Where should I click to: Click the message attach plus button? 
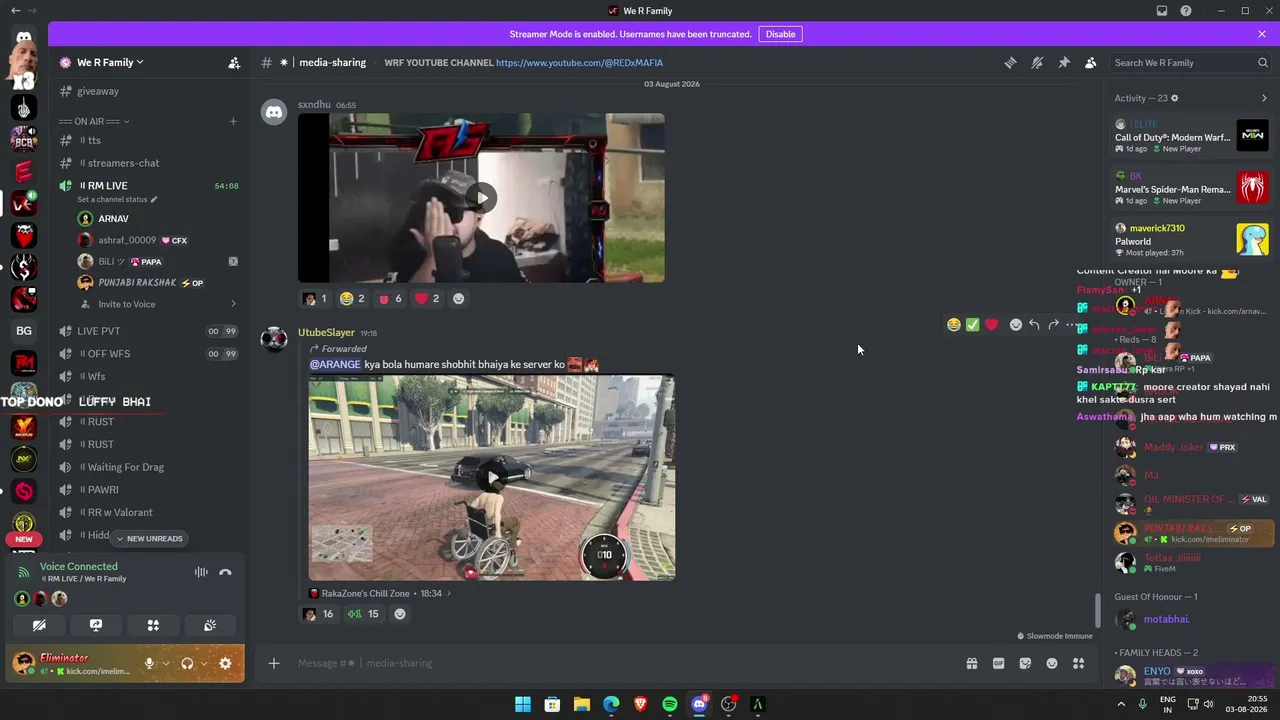274,663
